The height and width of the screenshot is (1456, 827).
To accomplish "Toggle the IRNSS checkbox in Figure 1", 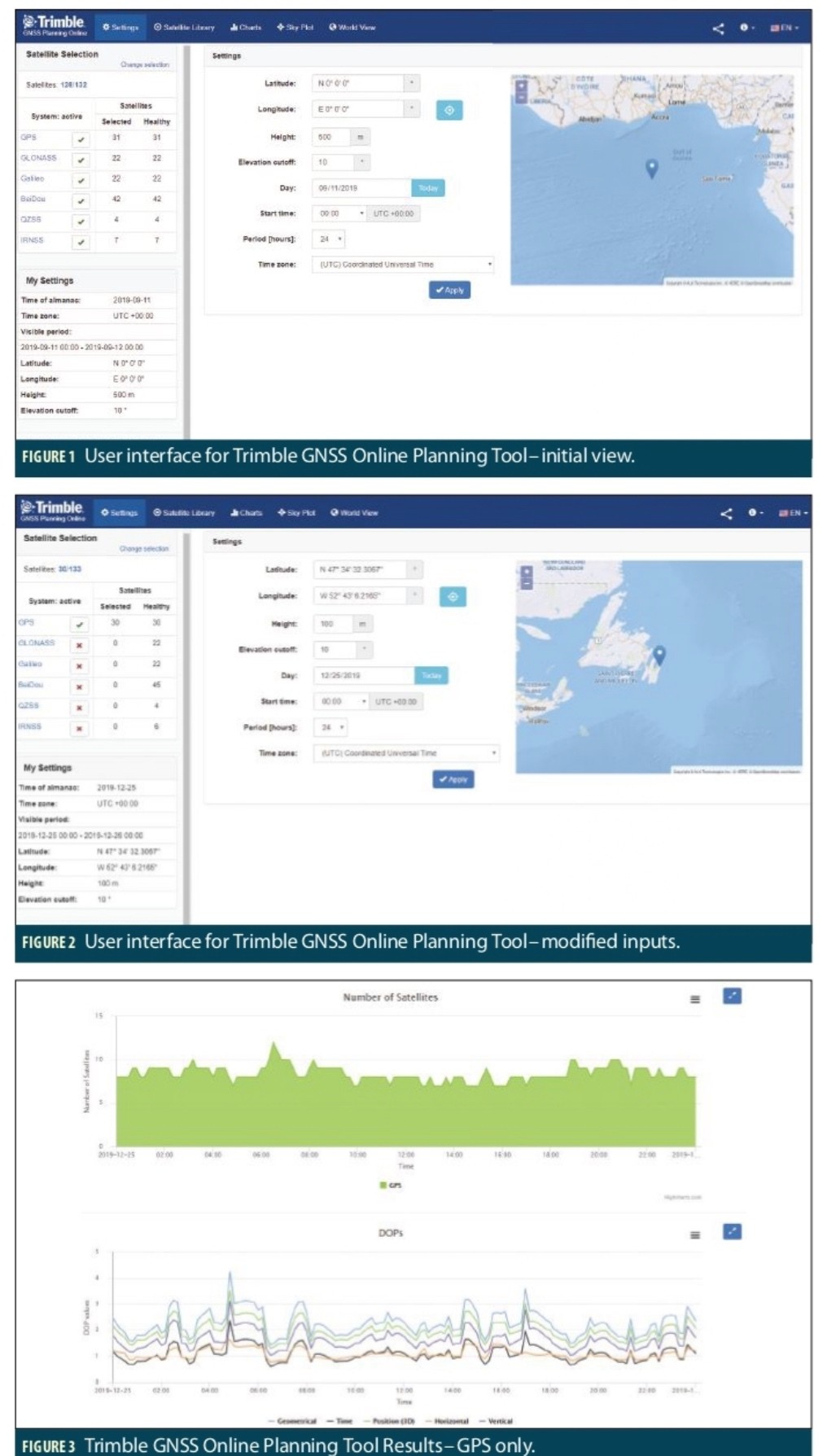I will pos(81,242).
